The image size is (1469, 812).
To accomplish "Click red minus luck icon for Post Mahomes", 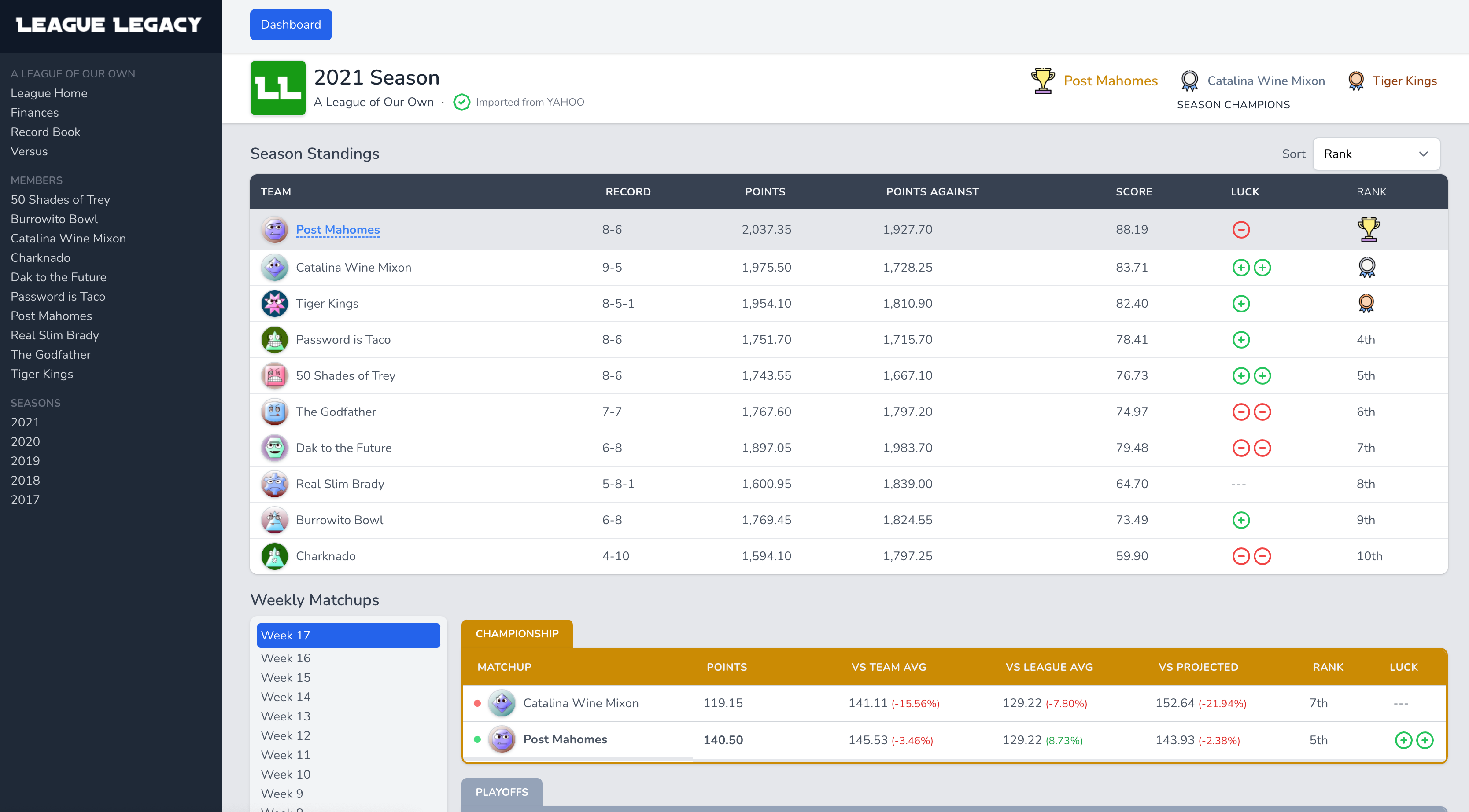I will [x=1241, y=230].
